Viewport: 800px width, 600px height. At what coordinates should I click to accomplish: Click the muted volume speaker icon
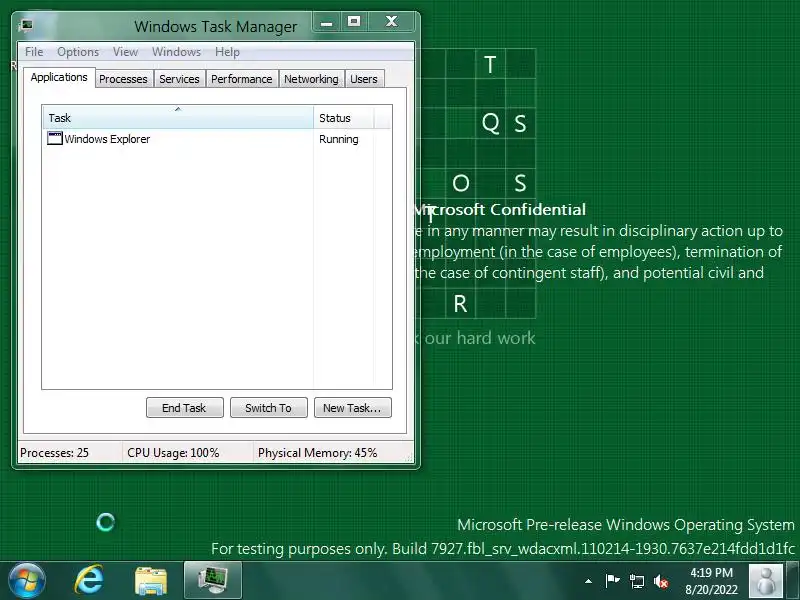pyautogui.click(x=661, y=581)
